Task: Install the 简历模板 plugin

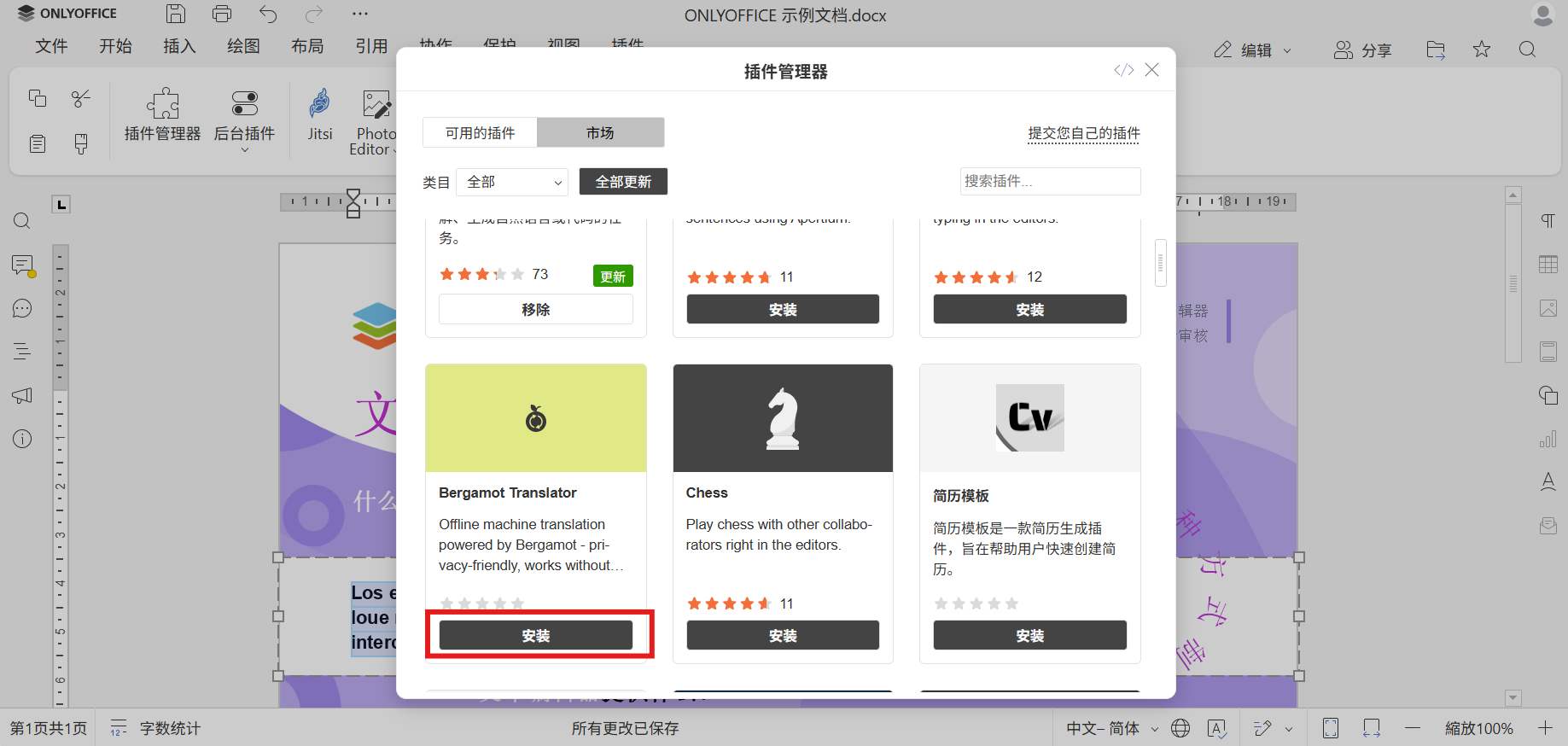Action: [x=1030, y=635]
